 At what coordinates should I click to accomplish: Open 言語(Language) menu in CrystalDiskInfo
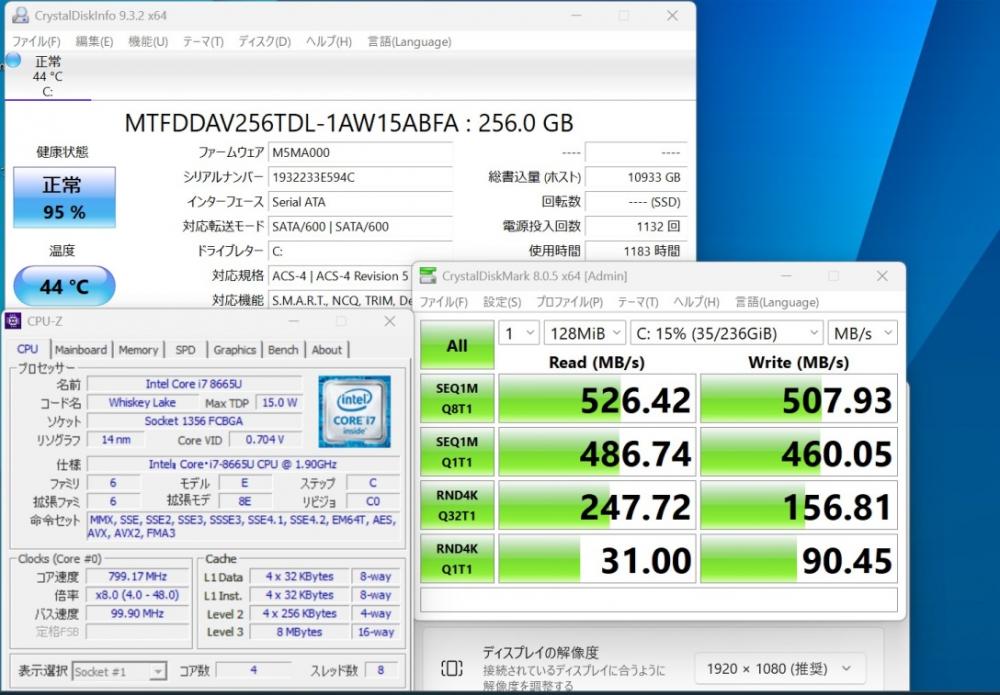click(x=409, y=41)
